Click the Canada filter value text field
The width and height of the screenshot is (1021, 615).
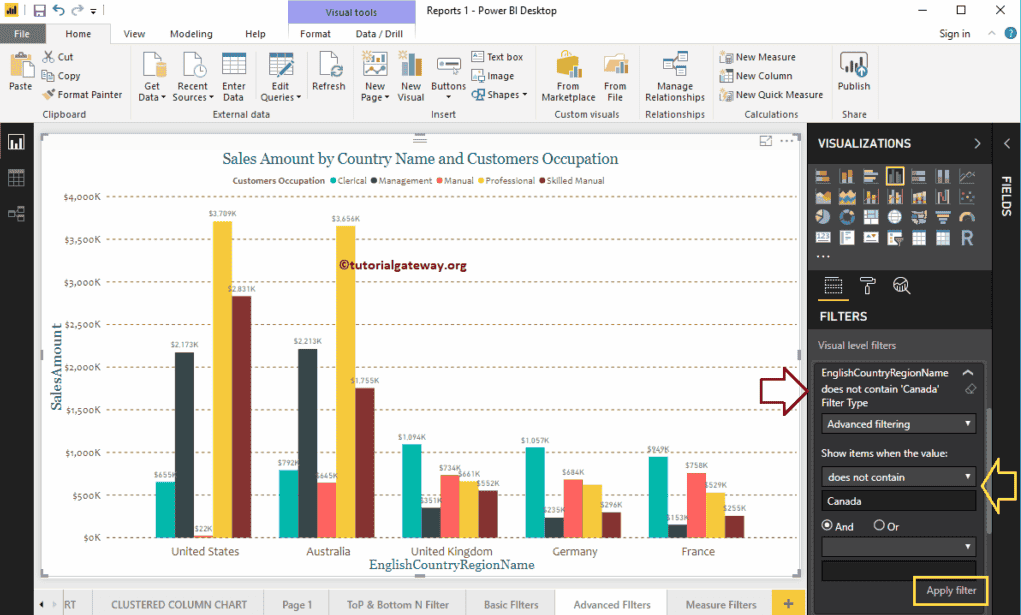pyautogui.click(x=898, y=501)
